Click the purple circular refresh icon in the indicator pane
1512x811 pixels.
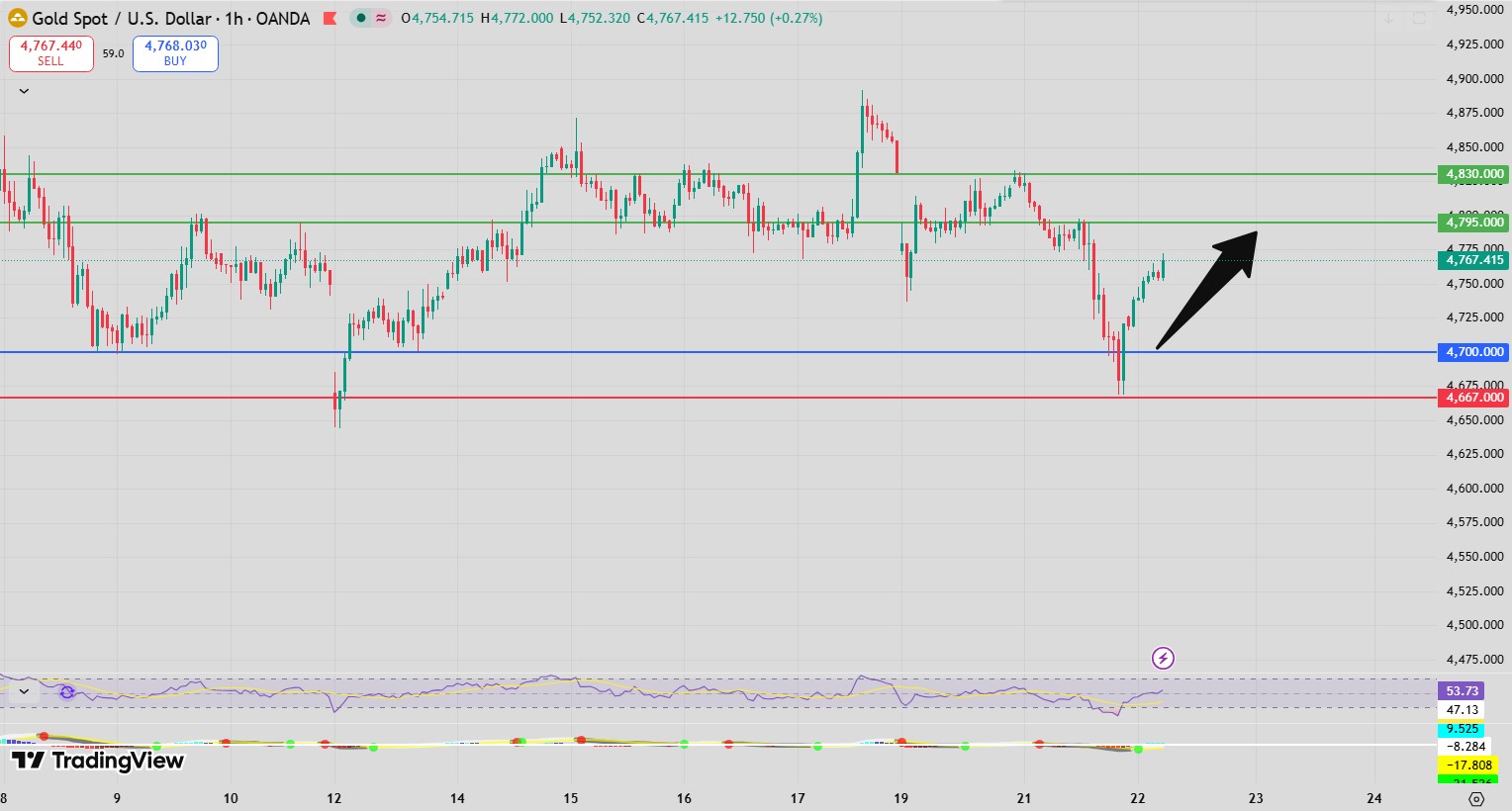[x=67, y=692]
